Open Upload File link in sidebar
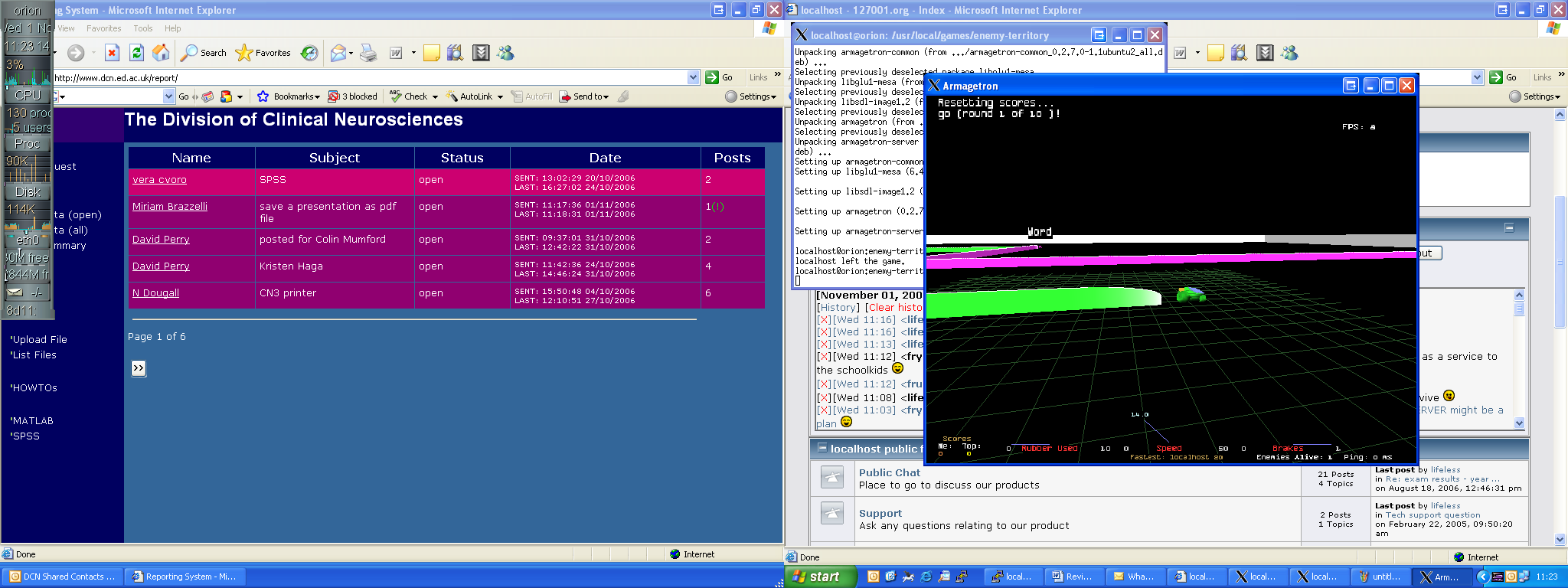 pyautogui.click(x=40, y=340)
